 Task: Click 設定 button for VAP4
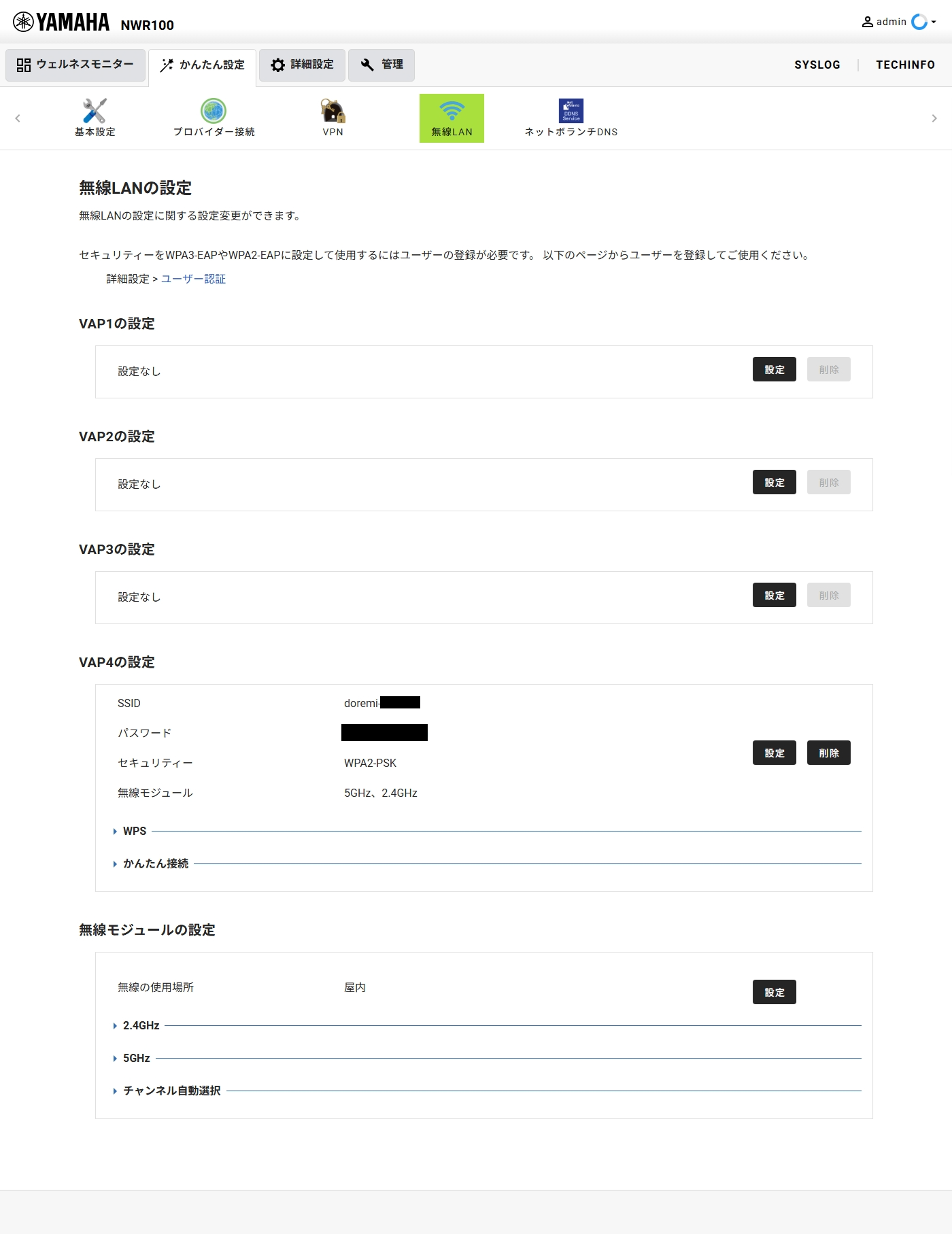coord(775,753)
